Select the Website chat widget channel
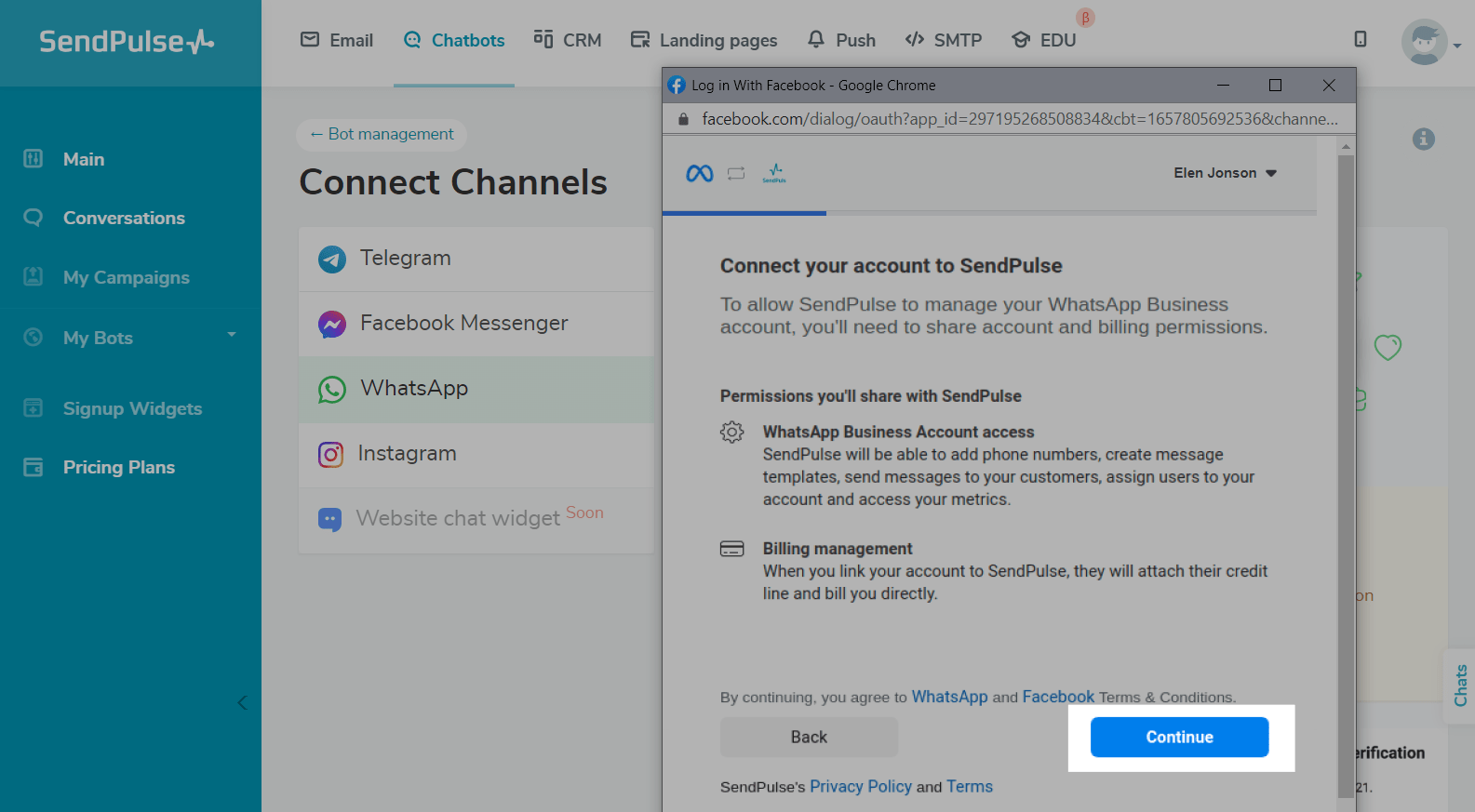The width and height of the screenshot is (1475, 812). pos(476,519)
